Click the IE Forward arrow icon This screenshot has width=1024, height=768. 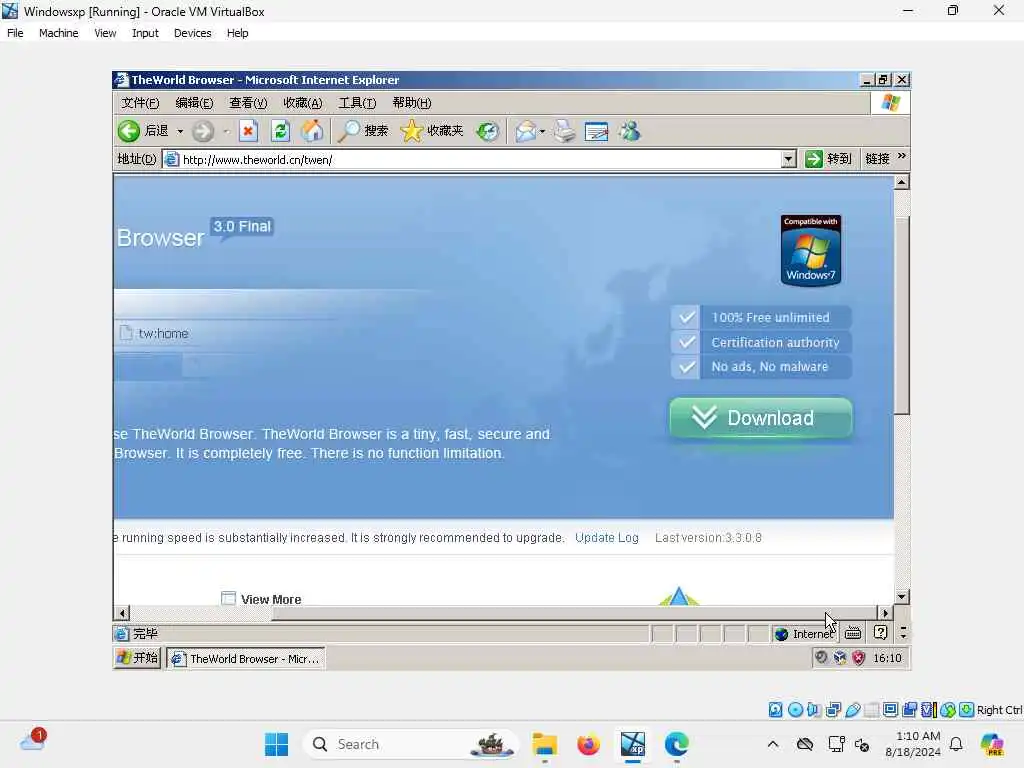pyautogui.click(x=203, y=131)
